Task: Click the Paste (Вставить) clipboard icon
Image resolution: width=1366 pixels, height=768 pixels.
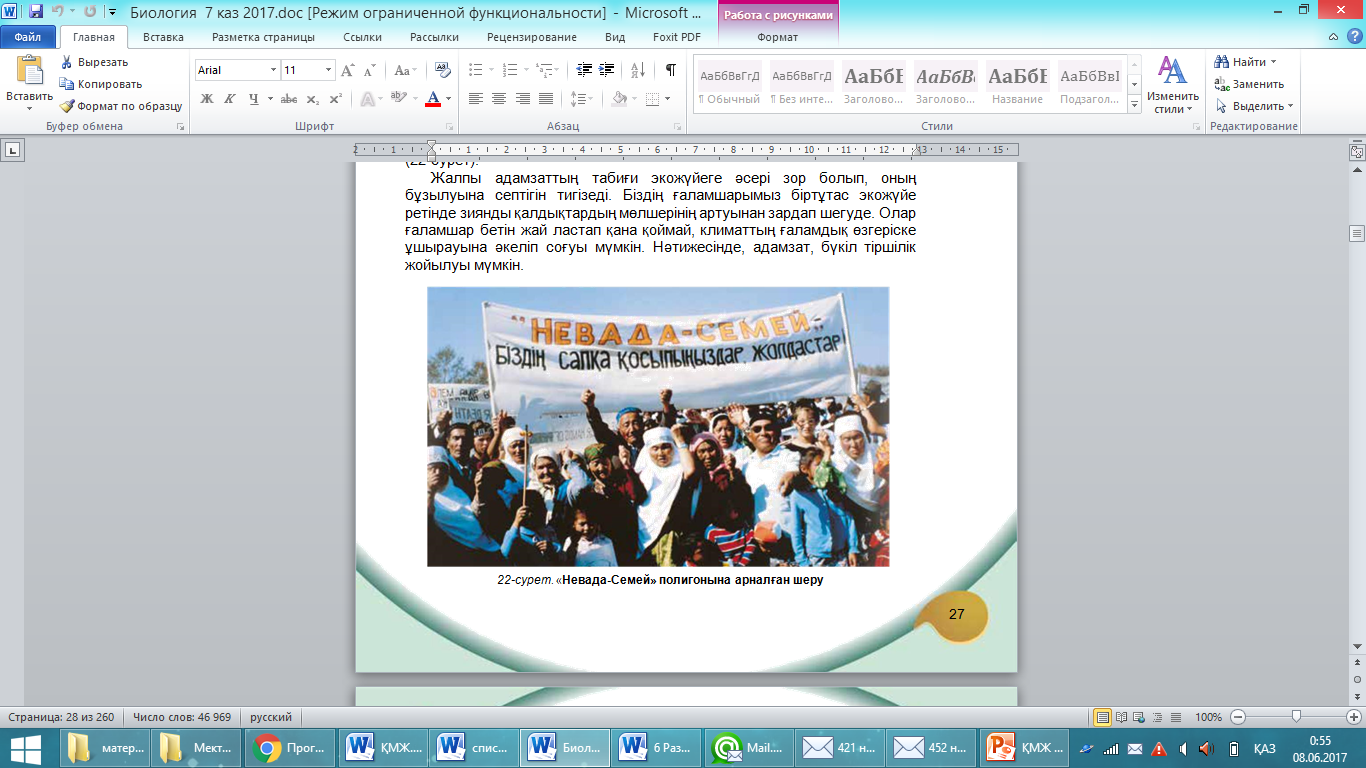Action: [29, 70]
